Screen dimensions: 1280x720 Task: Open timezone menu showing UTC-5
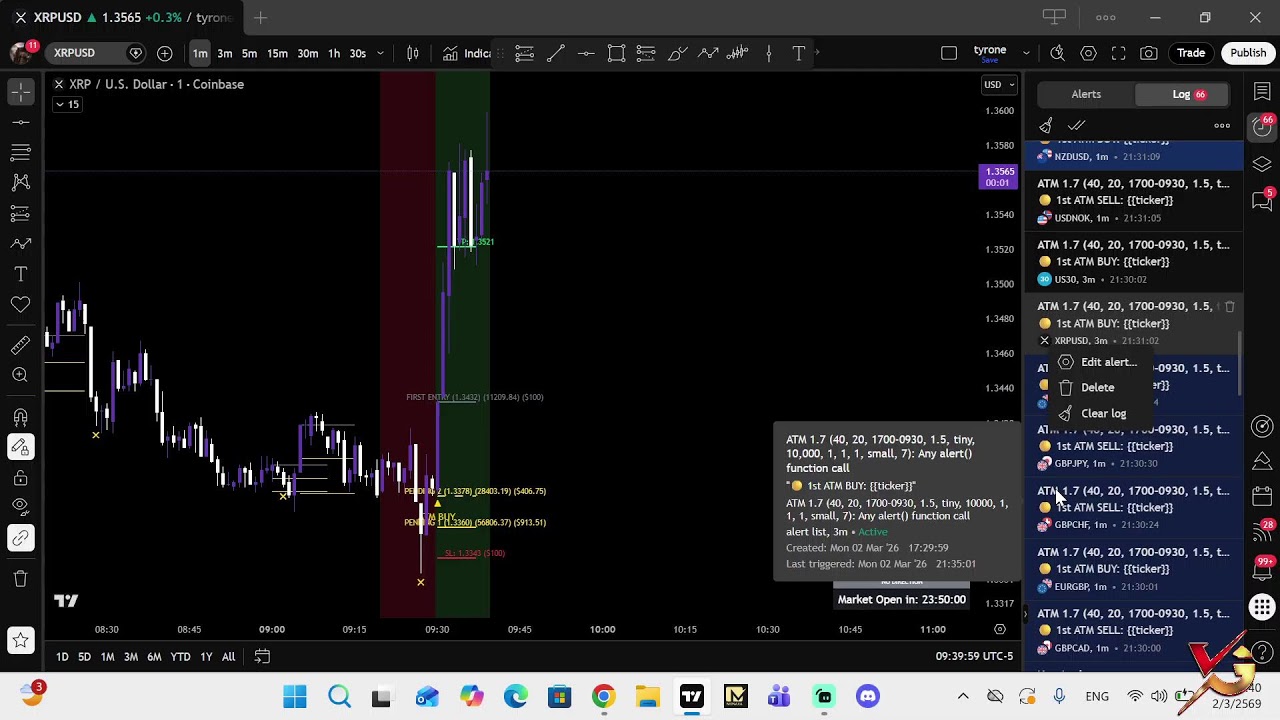pos(975,657)
